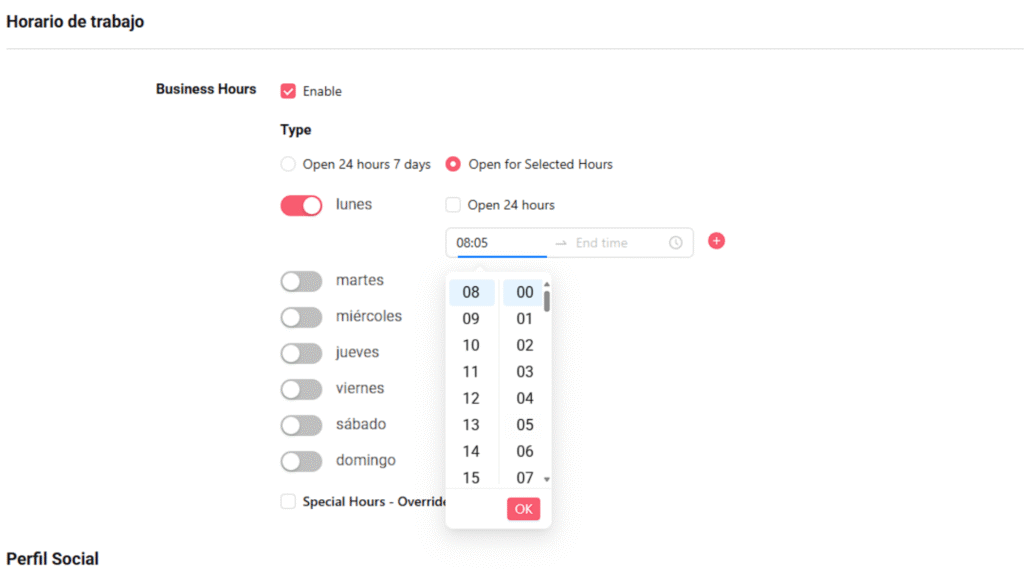Click the red plus add-hours icon
The image size is (1024, 576).
716,241
